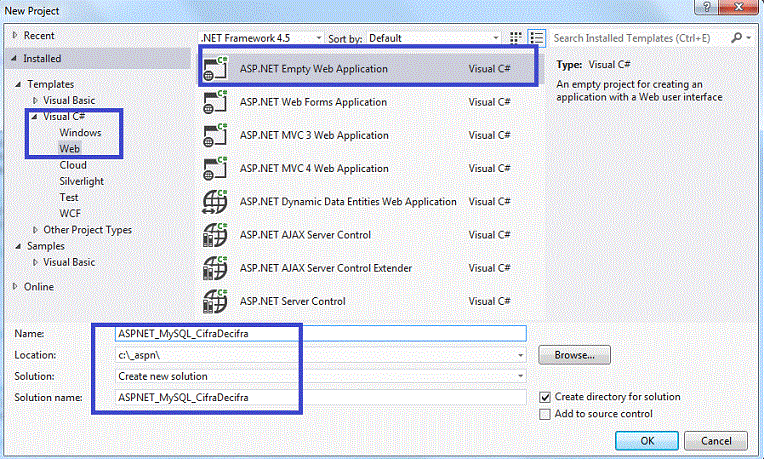Click the Cancel button
Viewport: 764px width, 459px height.
click(x=716, y=441)
